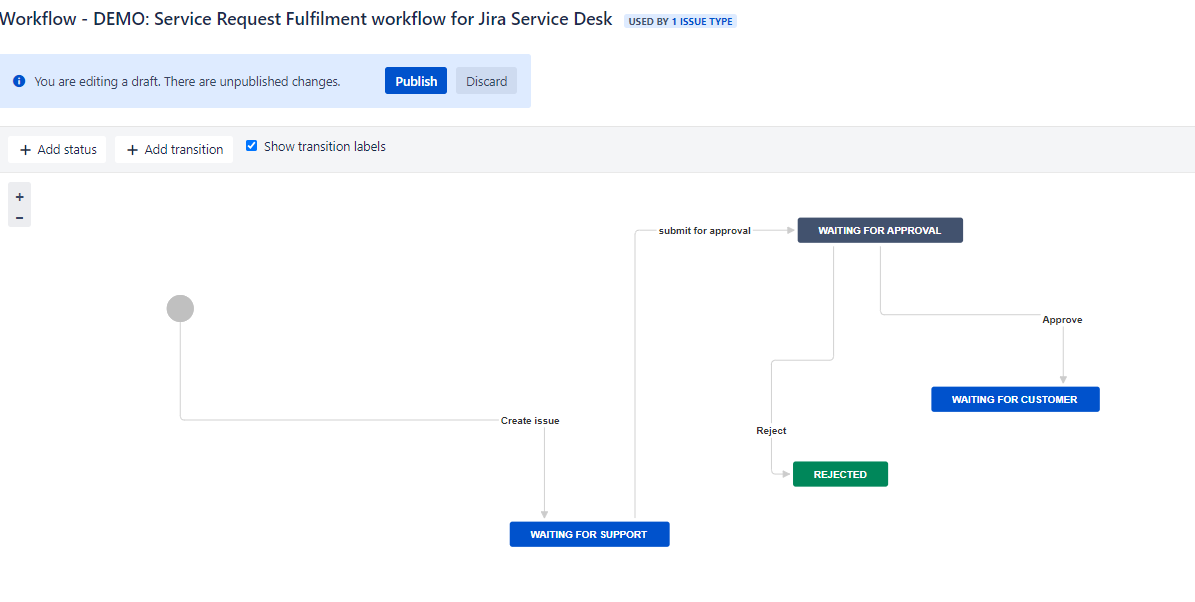Discard the draft changes
The width and height of the screenshot is (1195, 602).
coord(486,81)
